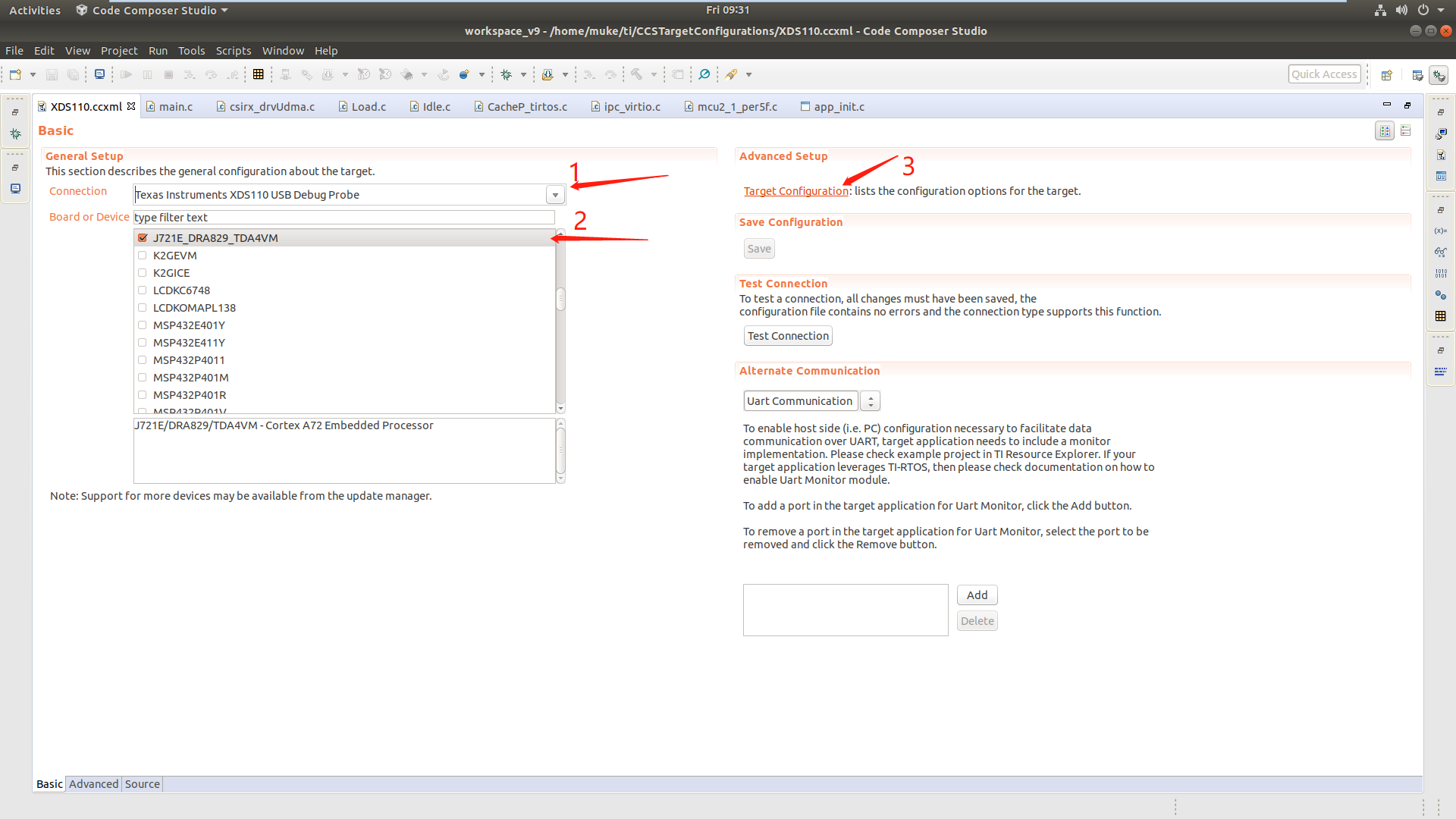Click the Load program icon in toolbar
Viewport: 1456px width, 819px height.
click(548, 74)
